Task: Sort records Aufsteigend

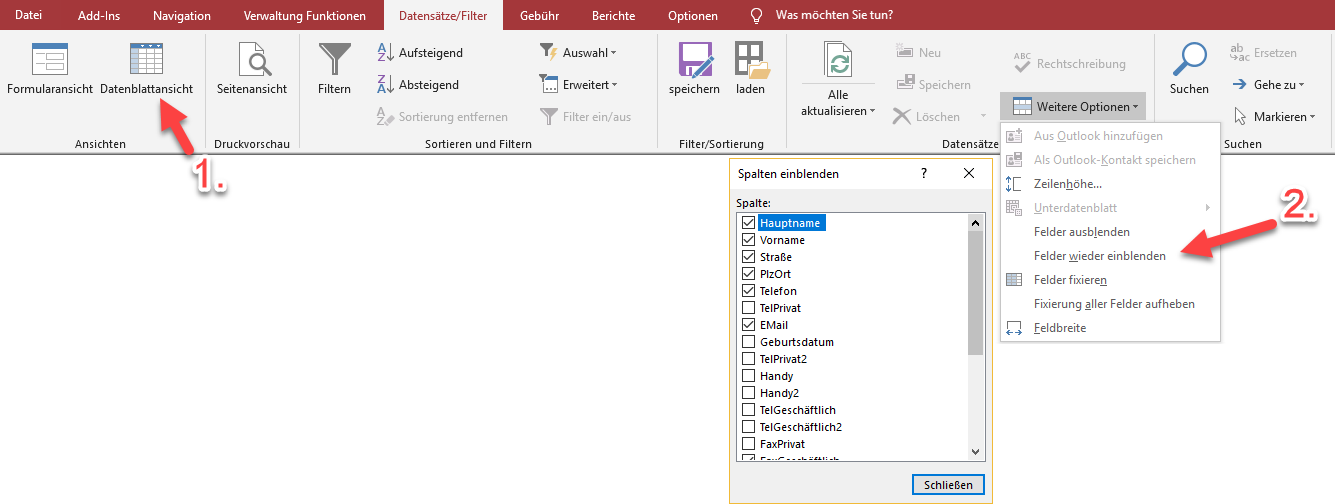Action: (x=420, y=53)
